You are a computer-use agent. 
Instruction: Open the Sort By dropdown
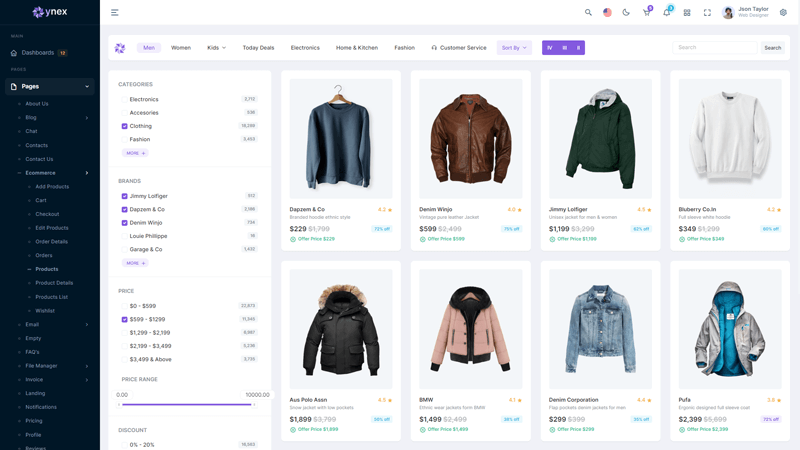(x=514, y=48)
